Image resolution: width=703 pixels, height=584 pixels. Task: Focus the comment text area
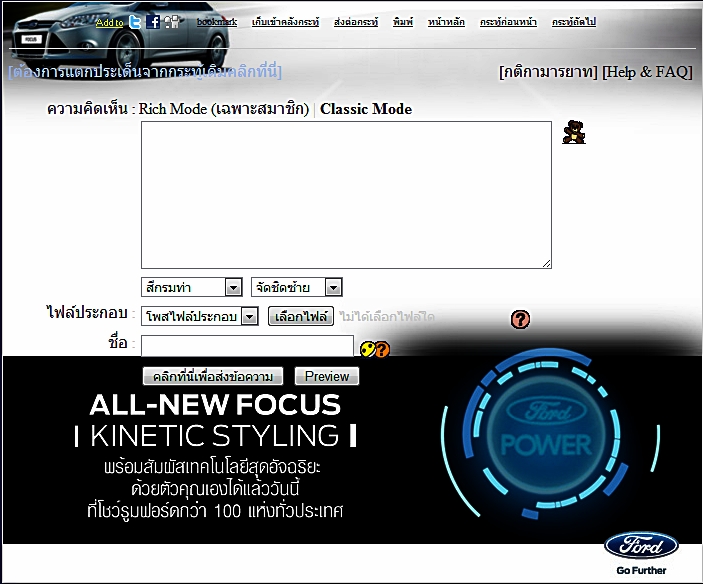point(346,195)
